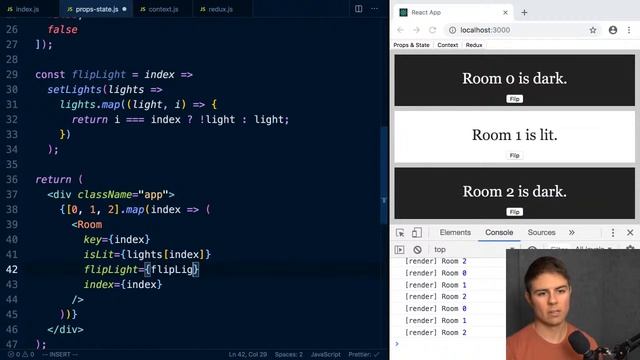The image size is (640, 360).
Task: Switch to the Elements DevTools tab
Action: (455, 232)
